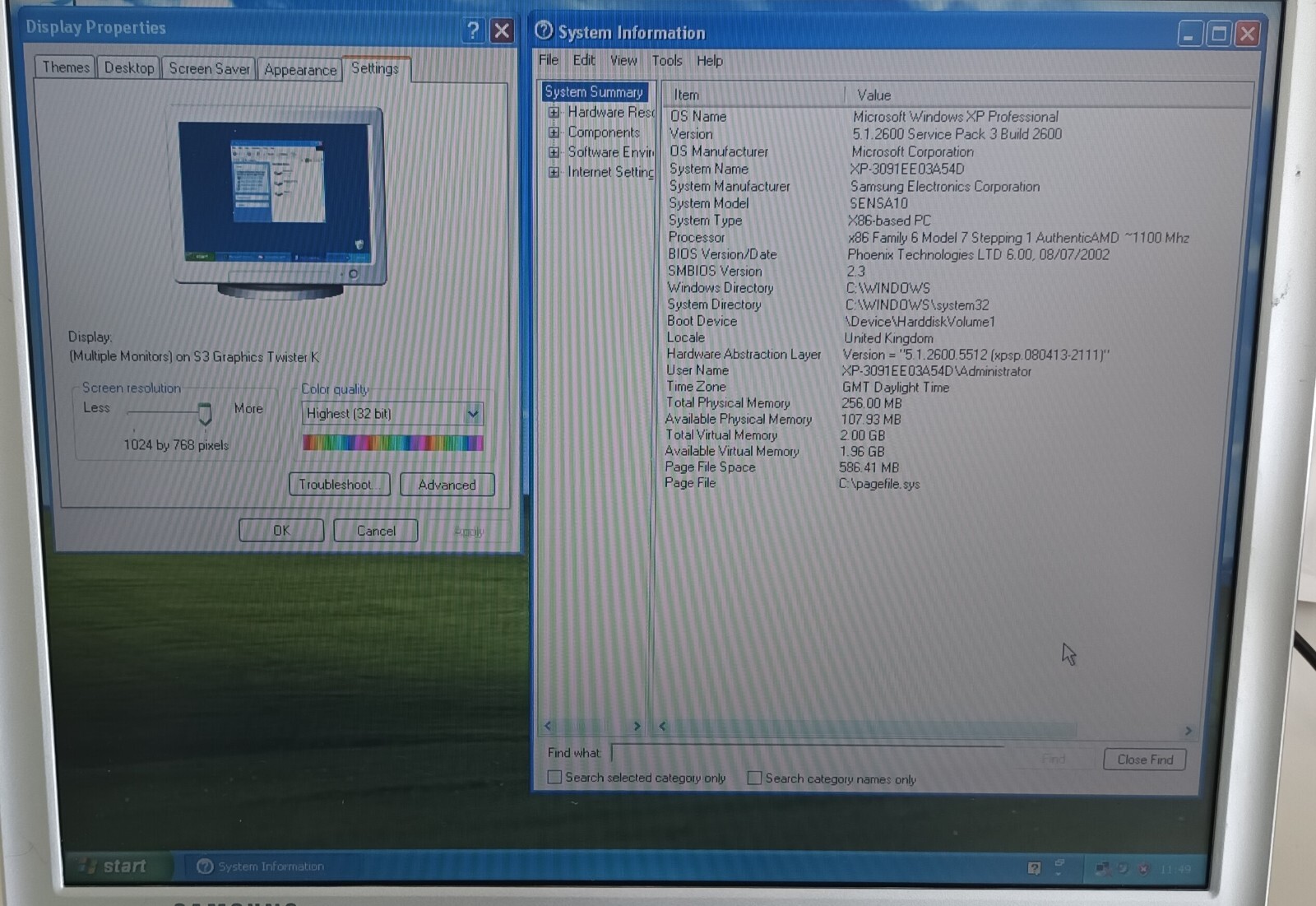Tick Search selected category only checkbox
This screenshot has width=1316, height=906.
[554, 777]
